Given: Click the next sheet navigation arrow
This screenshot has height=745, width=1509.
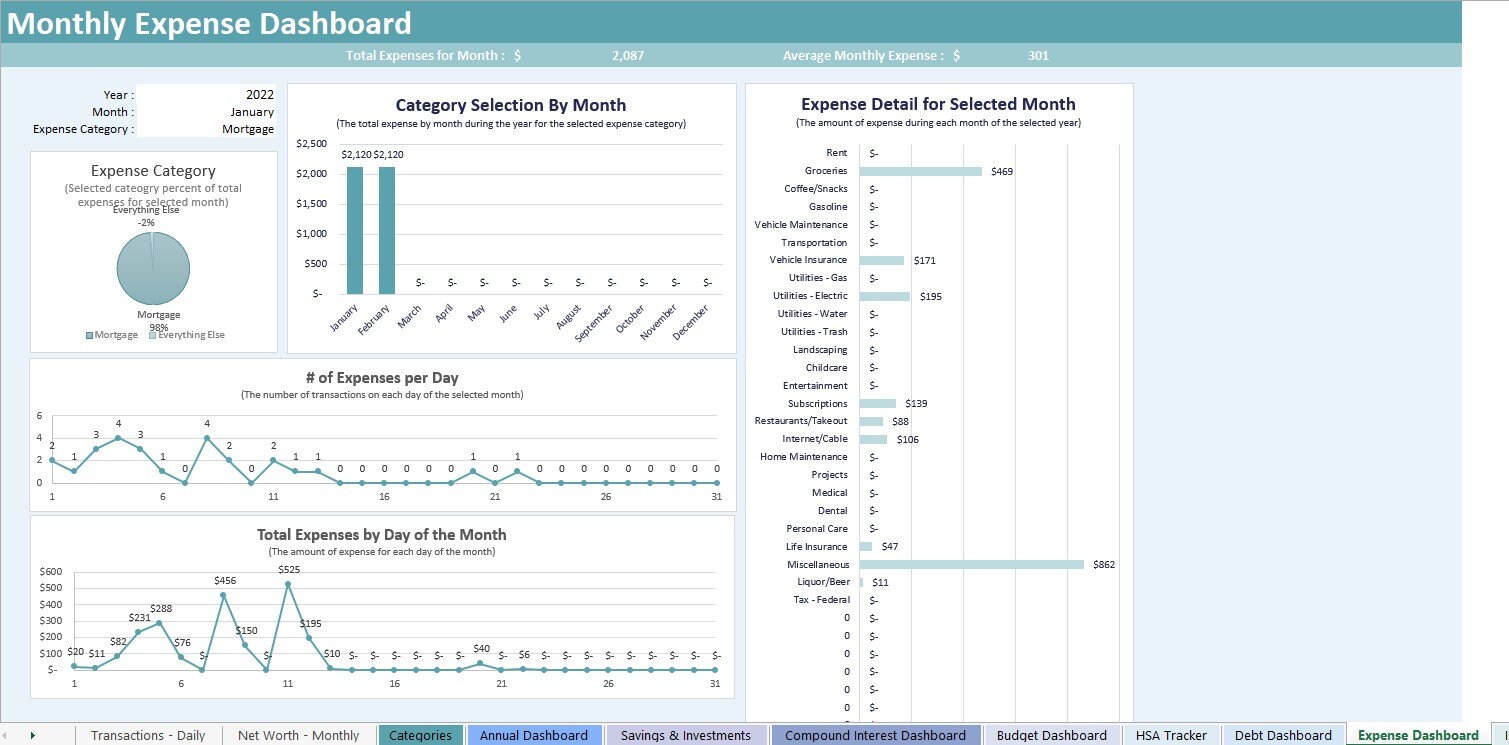Looking at the screenshot, I should click(x=31, y=735).
